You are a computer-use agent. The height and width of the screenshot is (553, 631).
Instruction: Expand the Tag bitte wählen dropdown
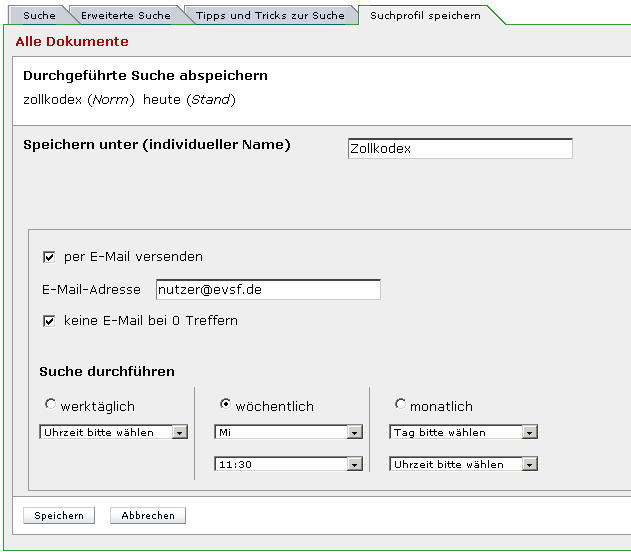pos(463,433)
